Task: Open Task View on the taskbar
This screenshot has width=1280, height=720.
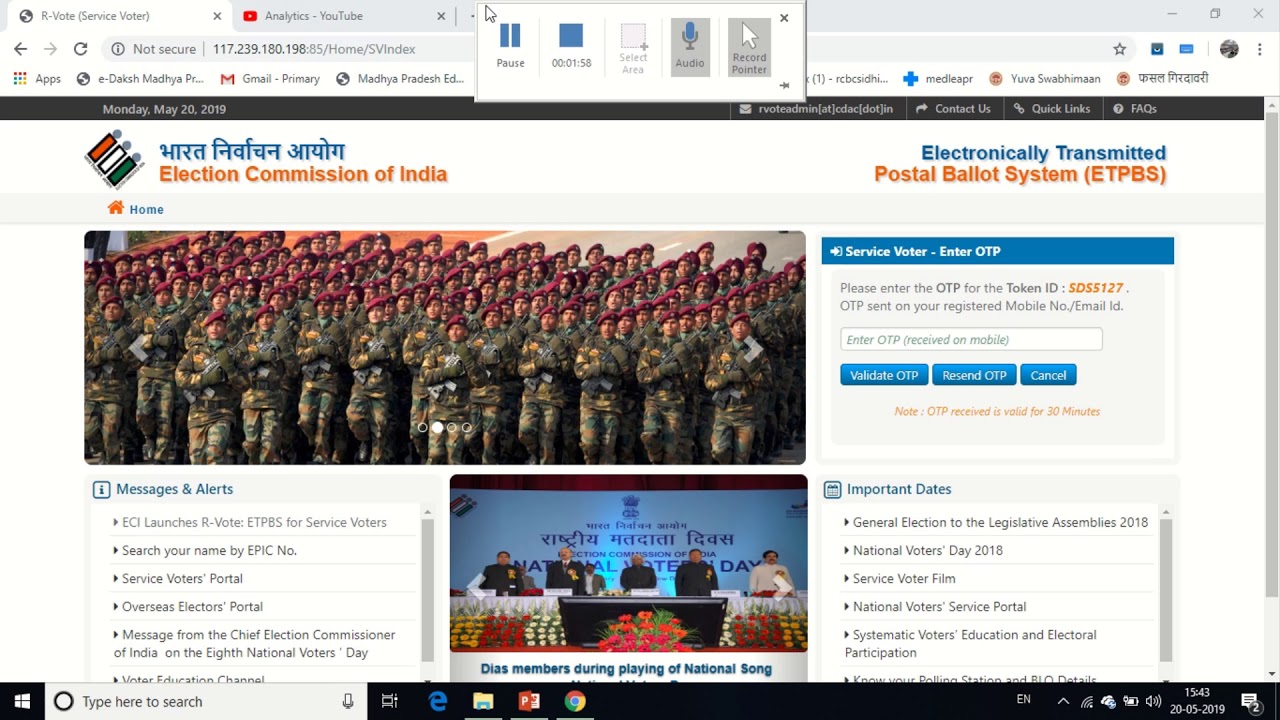Action: click(390, 701)
